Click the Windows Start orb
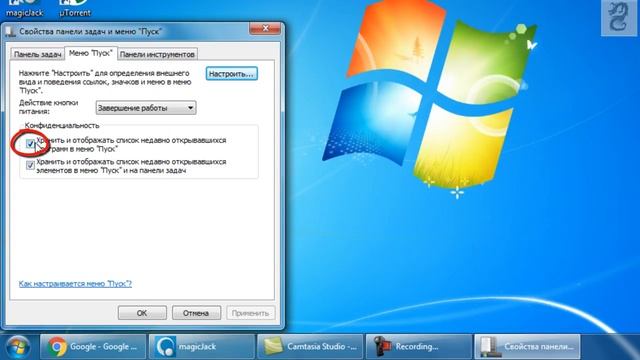 17,347
